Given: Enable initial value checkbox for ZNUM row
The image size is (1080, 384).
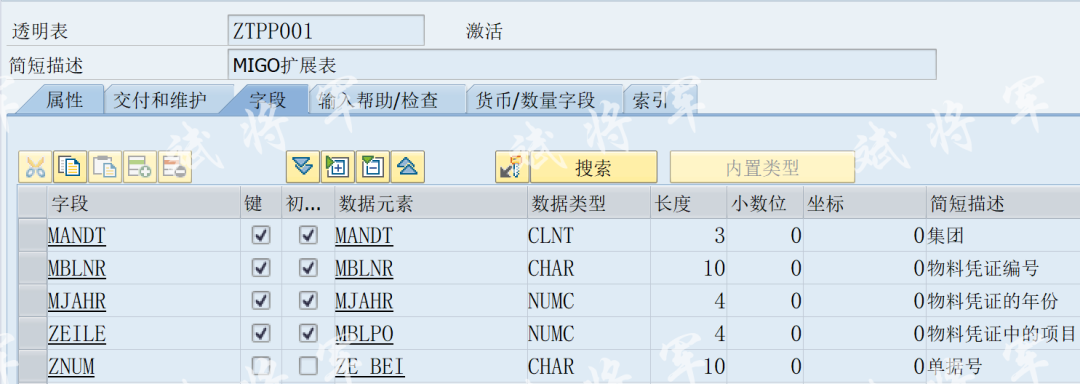Looking at the screenshot, I should (309, 367).
